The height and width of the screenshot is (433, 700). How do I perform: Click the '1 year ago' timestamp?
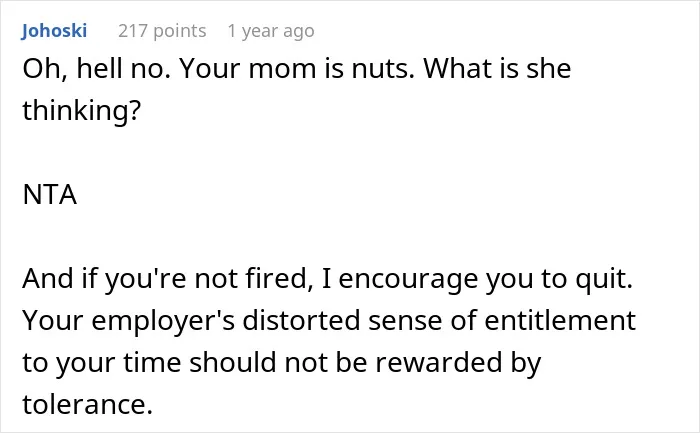[x=271, y=31]
